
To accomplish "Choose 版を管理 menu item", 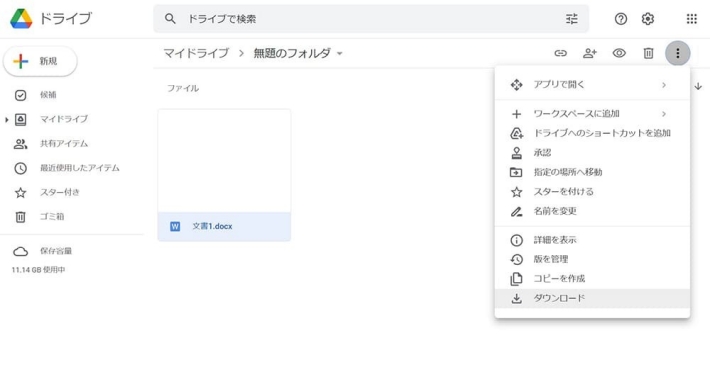I will [x=592, y=259].
